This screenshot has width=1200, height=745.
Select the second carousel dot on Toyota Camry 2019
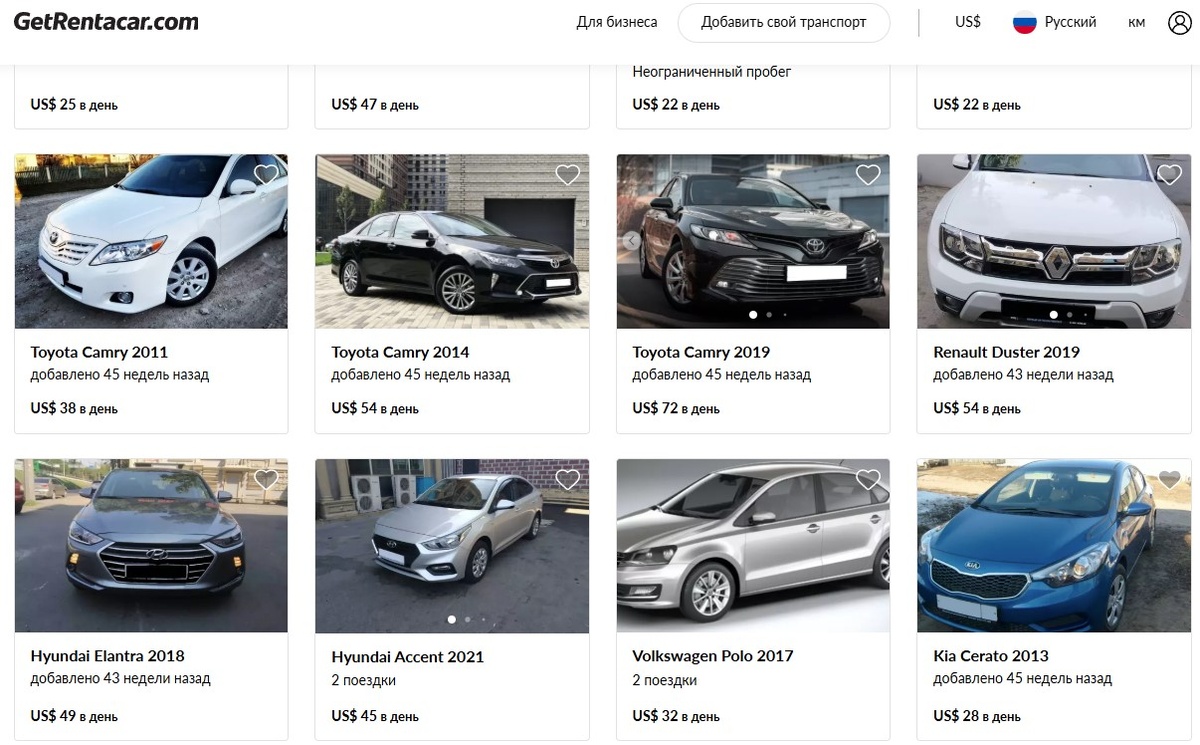(x=769, y=314)
